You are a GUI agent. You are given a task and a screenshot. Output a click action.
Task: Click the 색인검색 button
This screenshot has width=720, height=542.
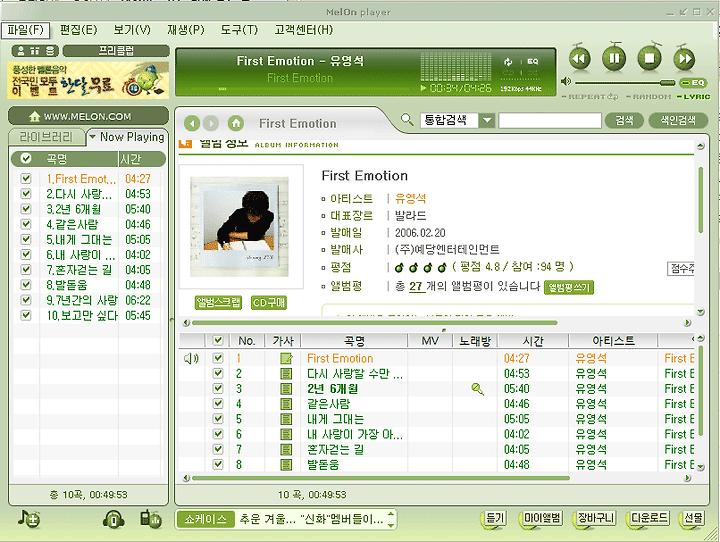point(678,120)
